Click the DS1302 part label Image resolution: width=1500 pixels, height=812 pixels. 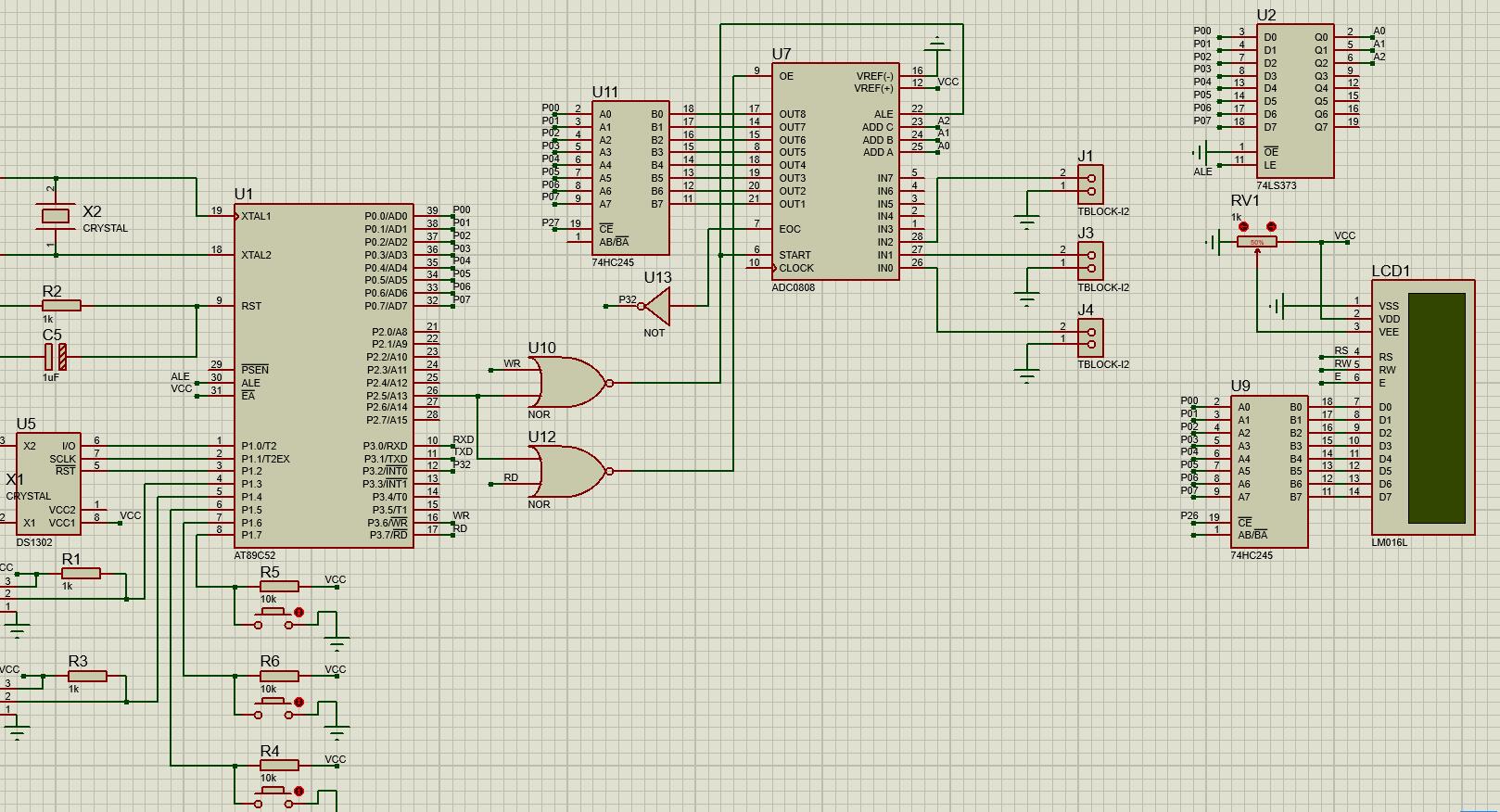coord(34,542)
